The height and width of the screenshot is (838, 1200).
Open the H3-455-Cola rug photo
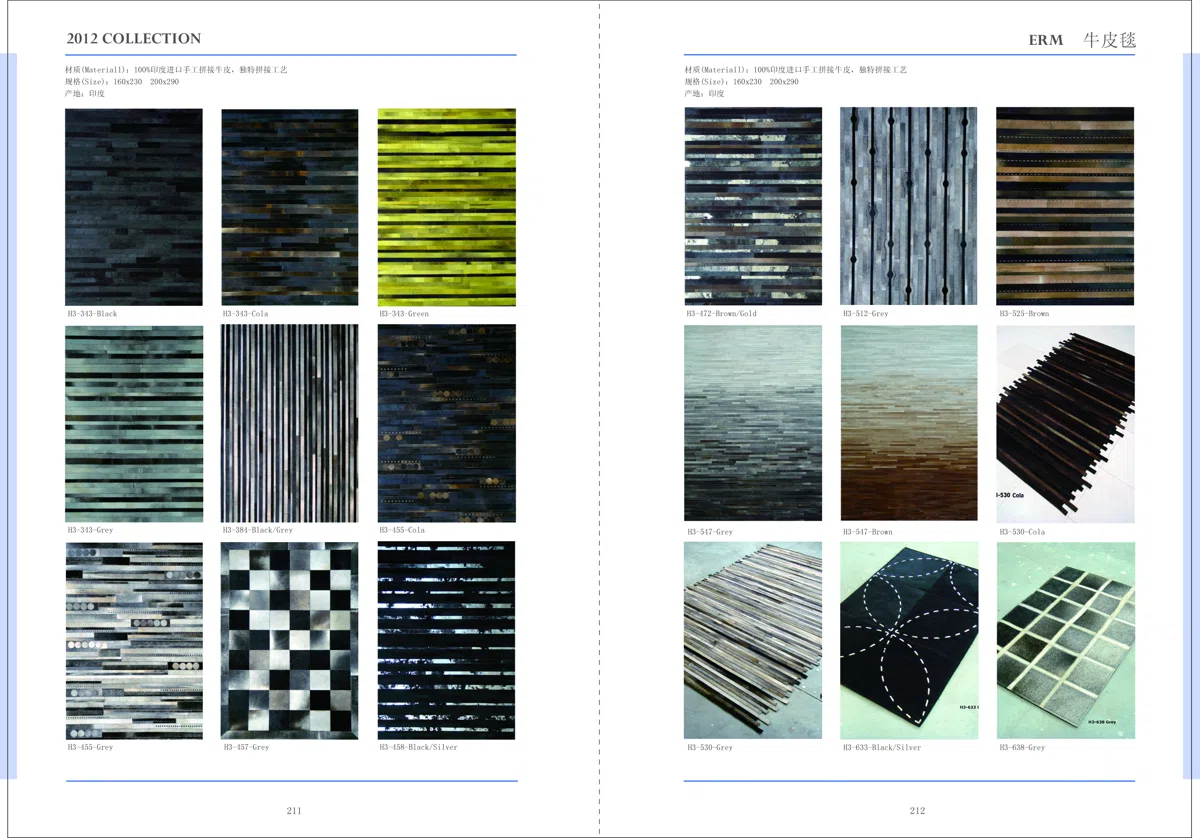[447, 424]
